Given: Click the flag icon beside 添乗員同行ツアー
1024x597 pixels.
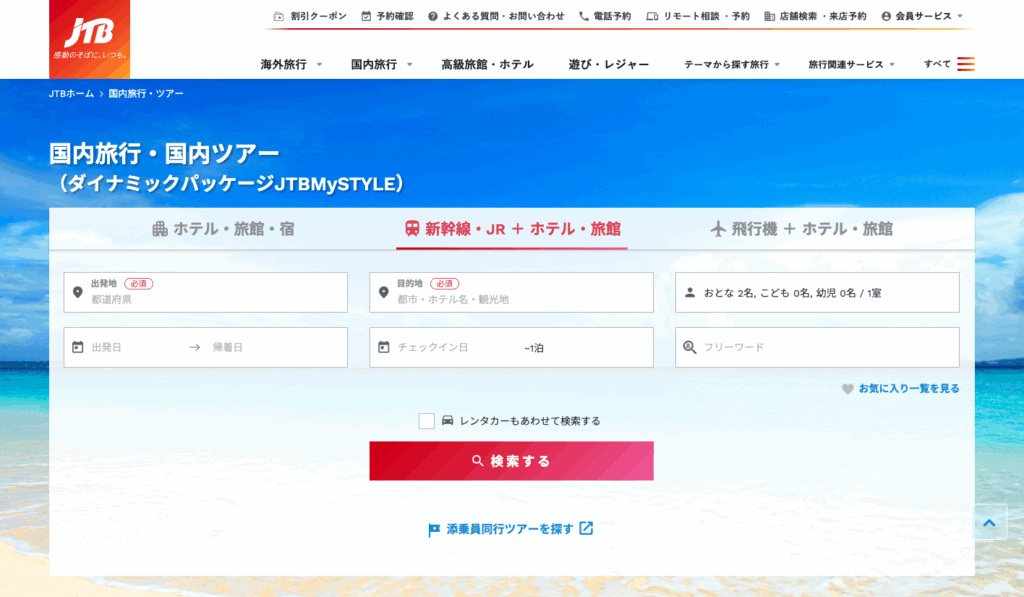Looking at the screenshot, I should point(434,530).
